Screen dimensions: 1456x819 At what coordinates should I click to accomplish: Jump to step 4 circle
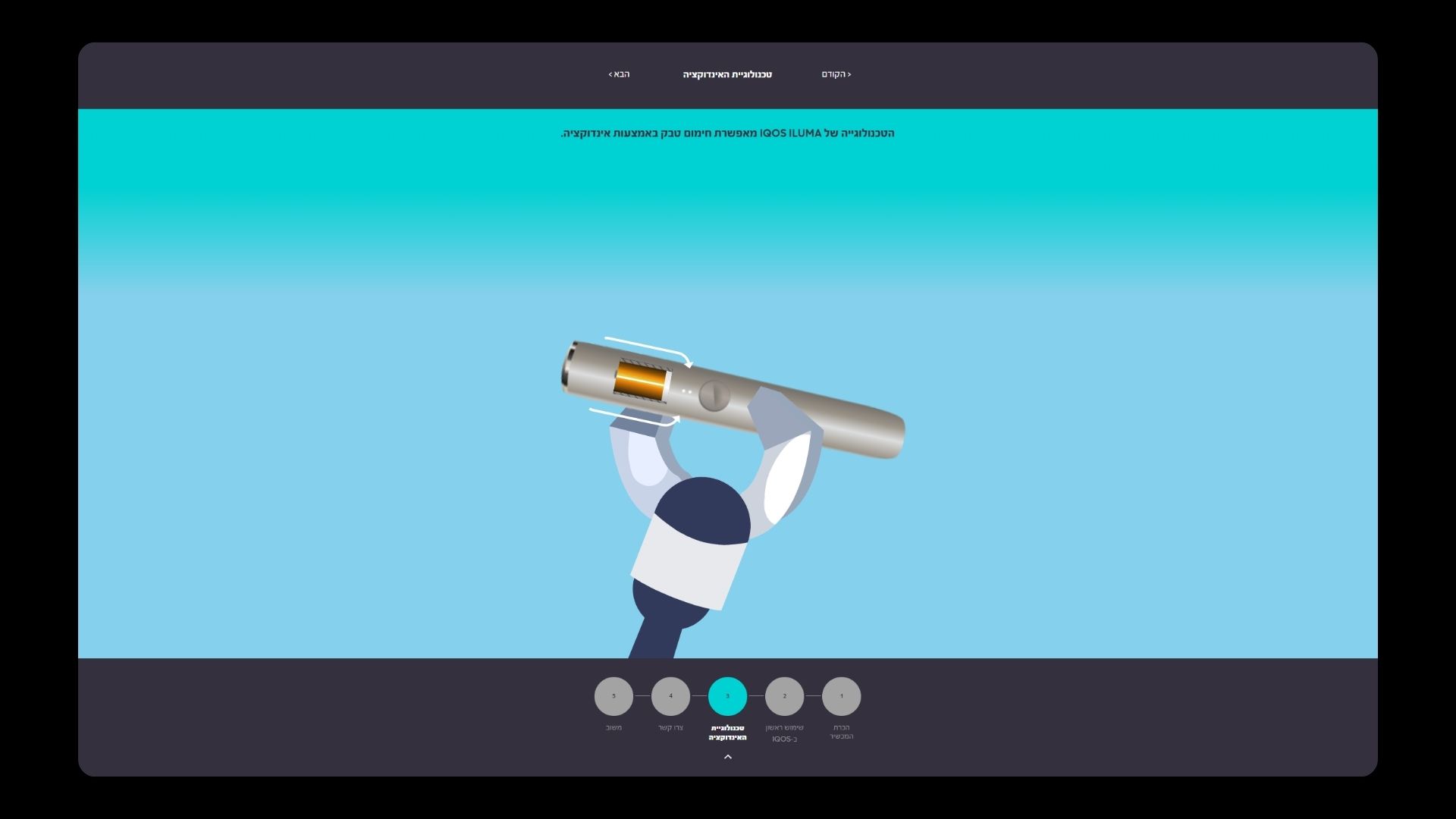670,696
